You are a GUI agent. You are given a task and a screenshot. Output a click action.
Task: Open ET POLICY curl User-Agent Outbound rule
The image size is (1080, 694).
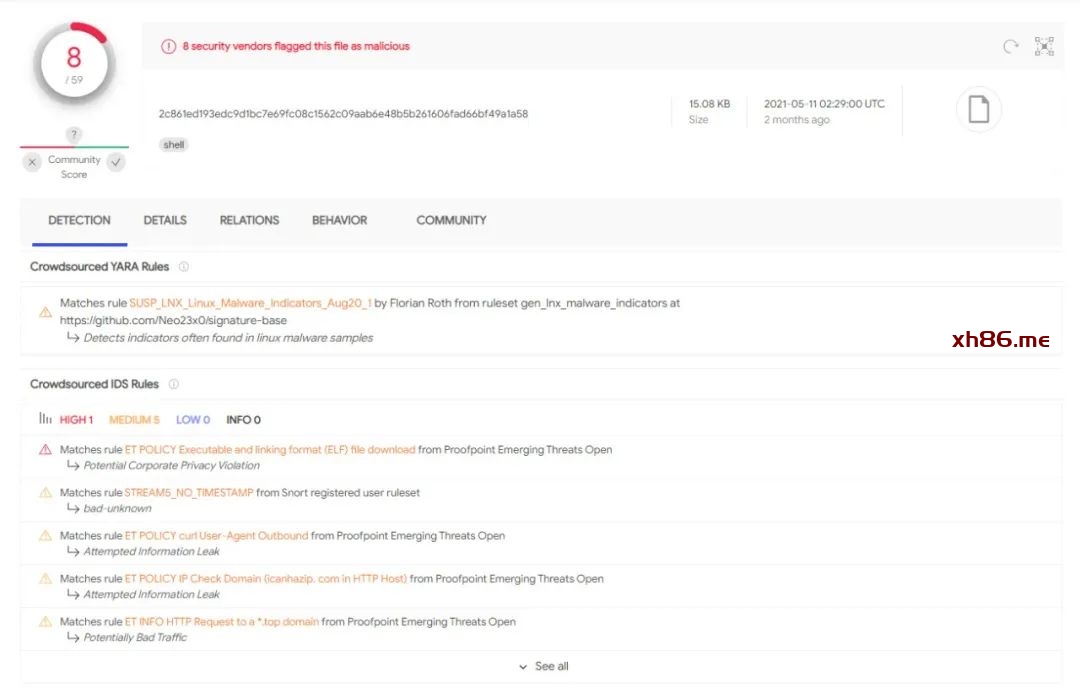click(216, 536)
